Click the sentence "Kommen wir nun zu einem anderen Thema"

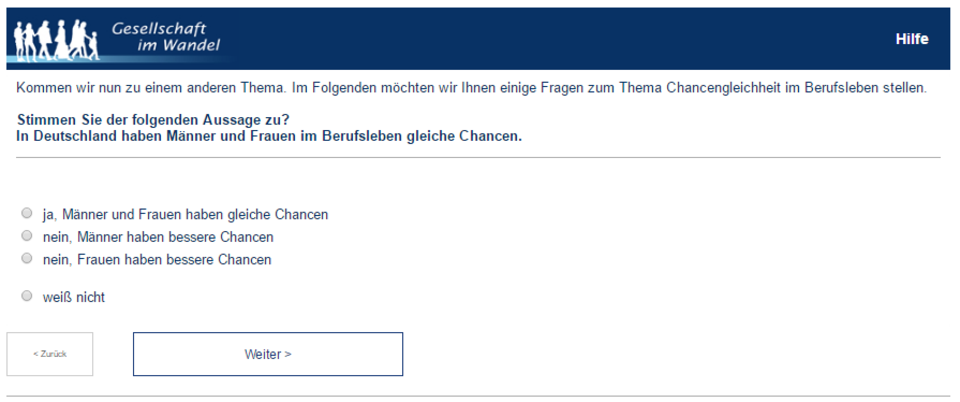click(x=151, y=88)
